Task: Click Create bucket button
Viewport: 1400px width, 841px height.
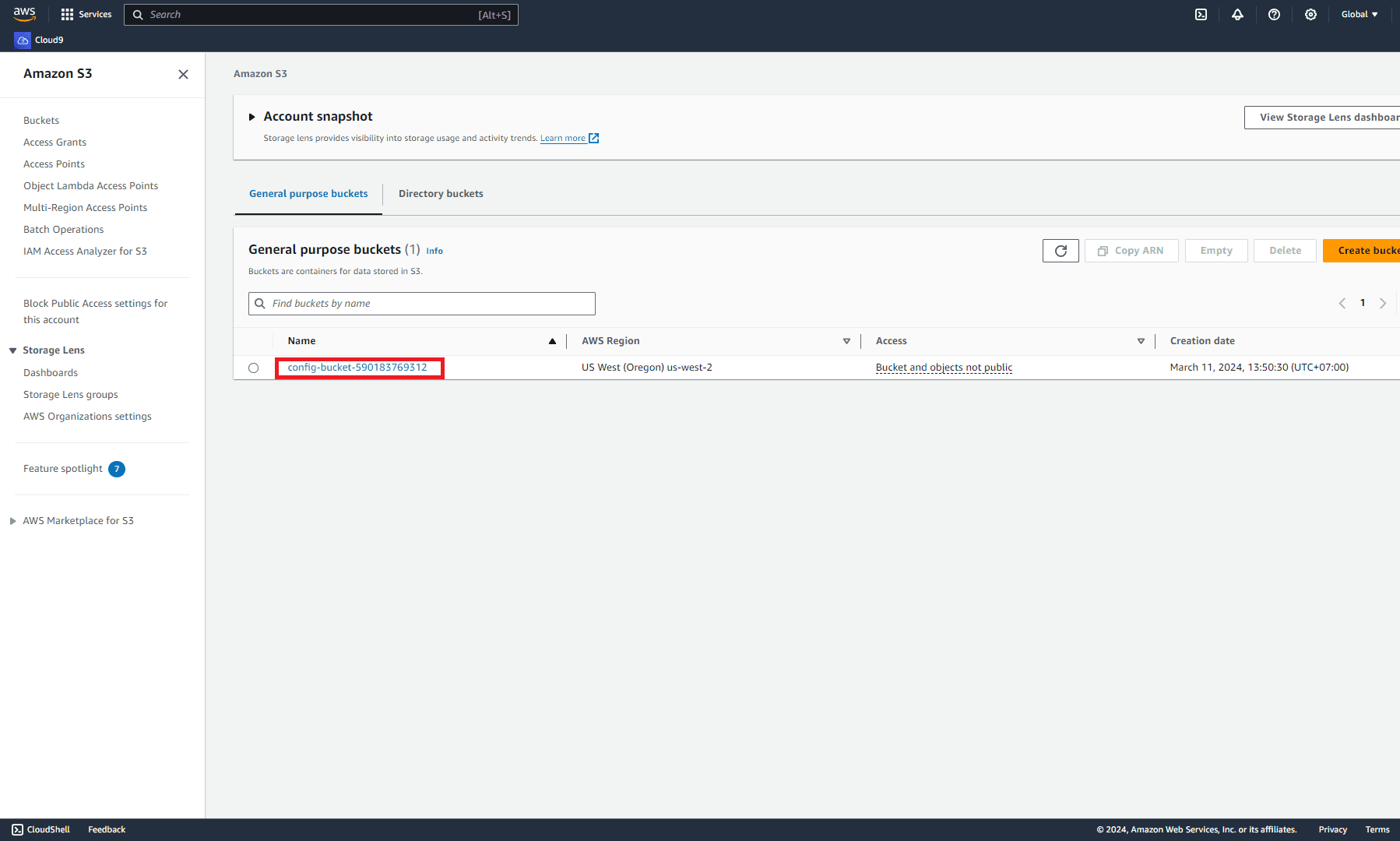Action: click(x=1361, y=251)
